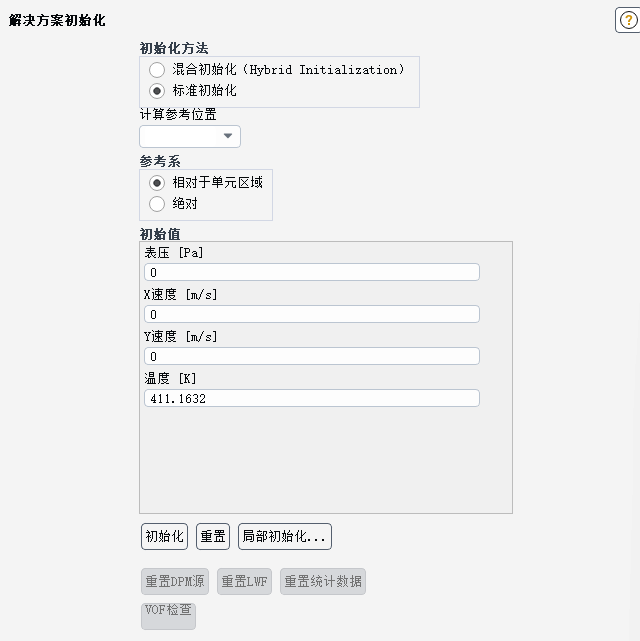
Task: Expand the 计算参考位置 dropdown arrow
Action: (x=228, y=136)
